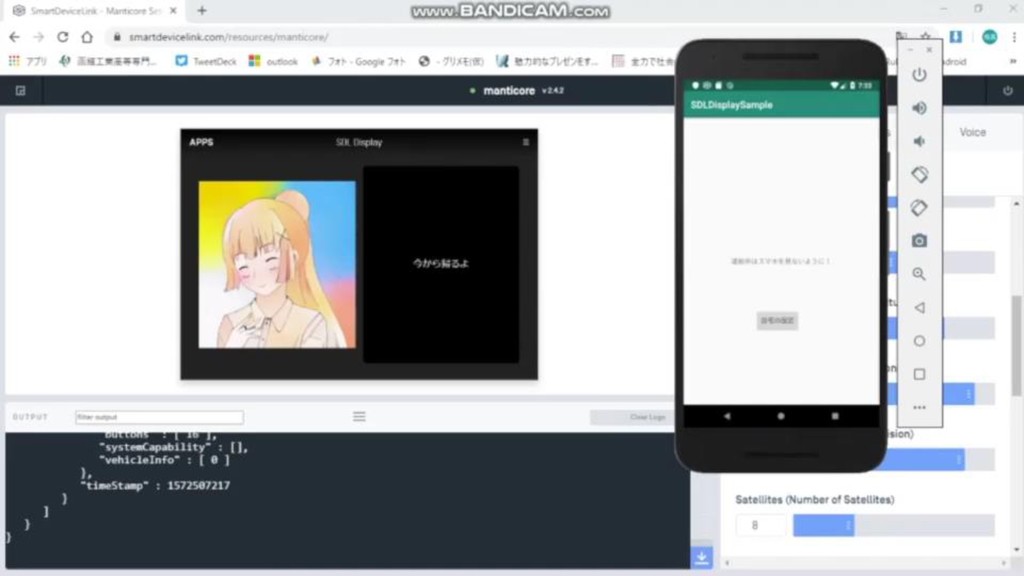The width and height of the screenshot is (1024, 576).
Task: Take emulator screenshot with camera icon
Action: click(919, 241)
